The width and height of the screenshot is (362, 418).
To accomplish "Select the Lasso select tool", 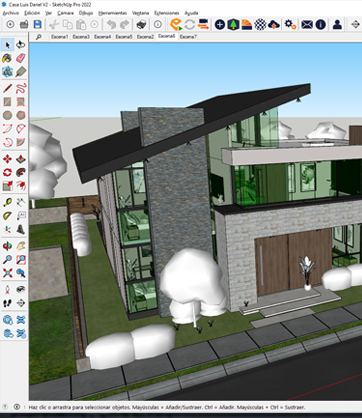I will [21, 45].
